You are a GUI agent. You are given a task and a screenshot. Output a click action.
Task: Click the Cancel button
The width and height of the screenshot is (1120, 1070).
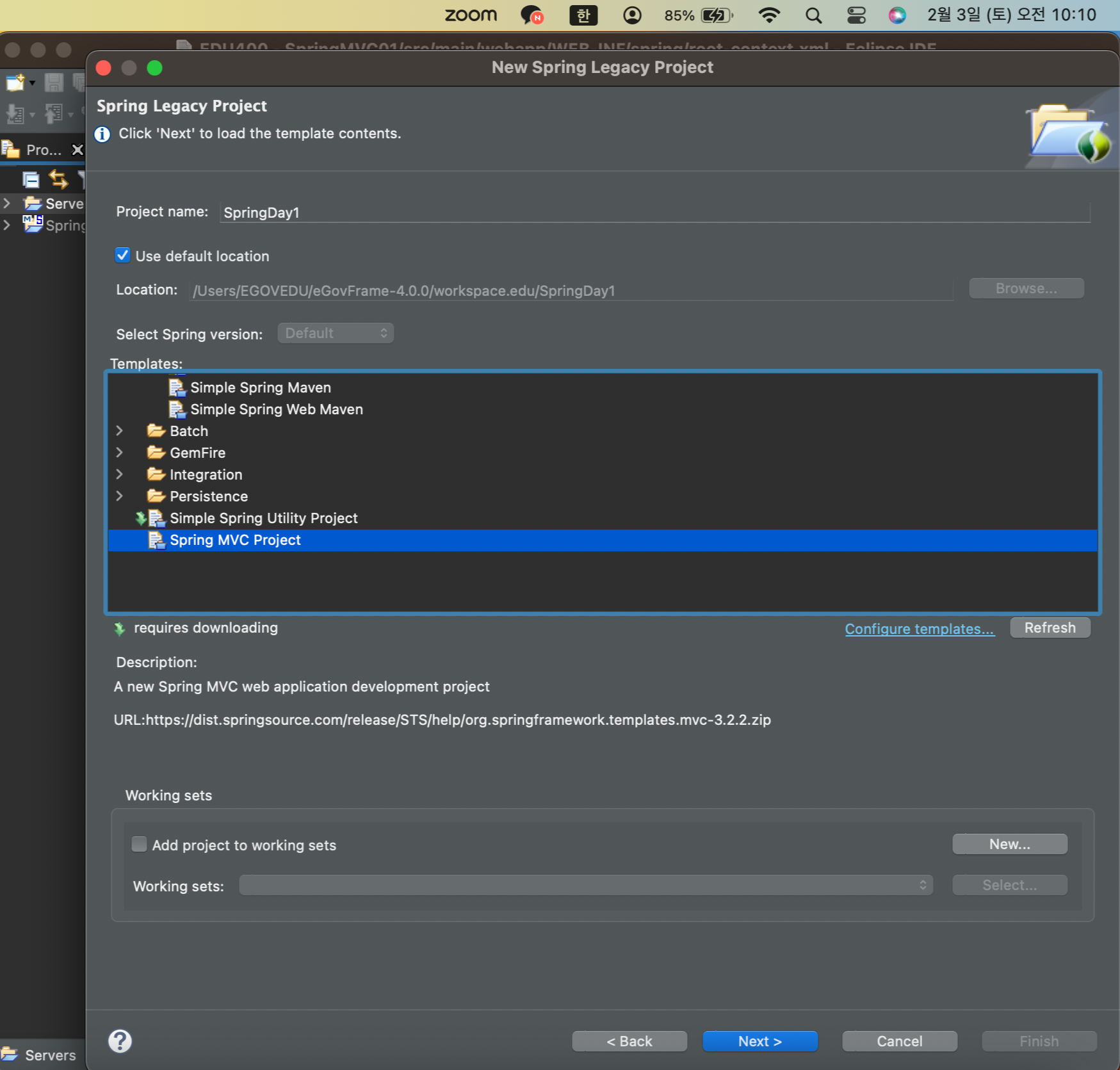pyautogui.click(x=900, y=1041)
